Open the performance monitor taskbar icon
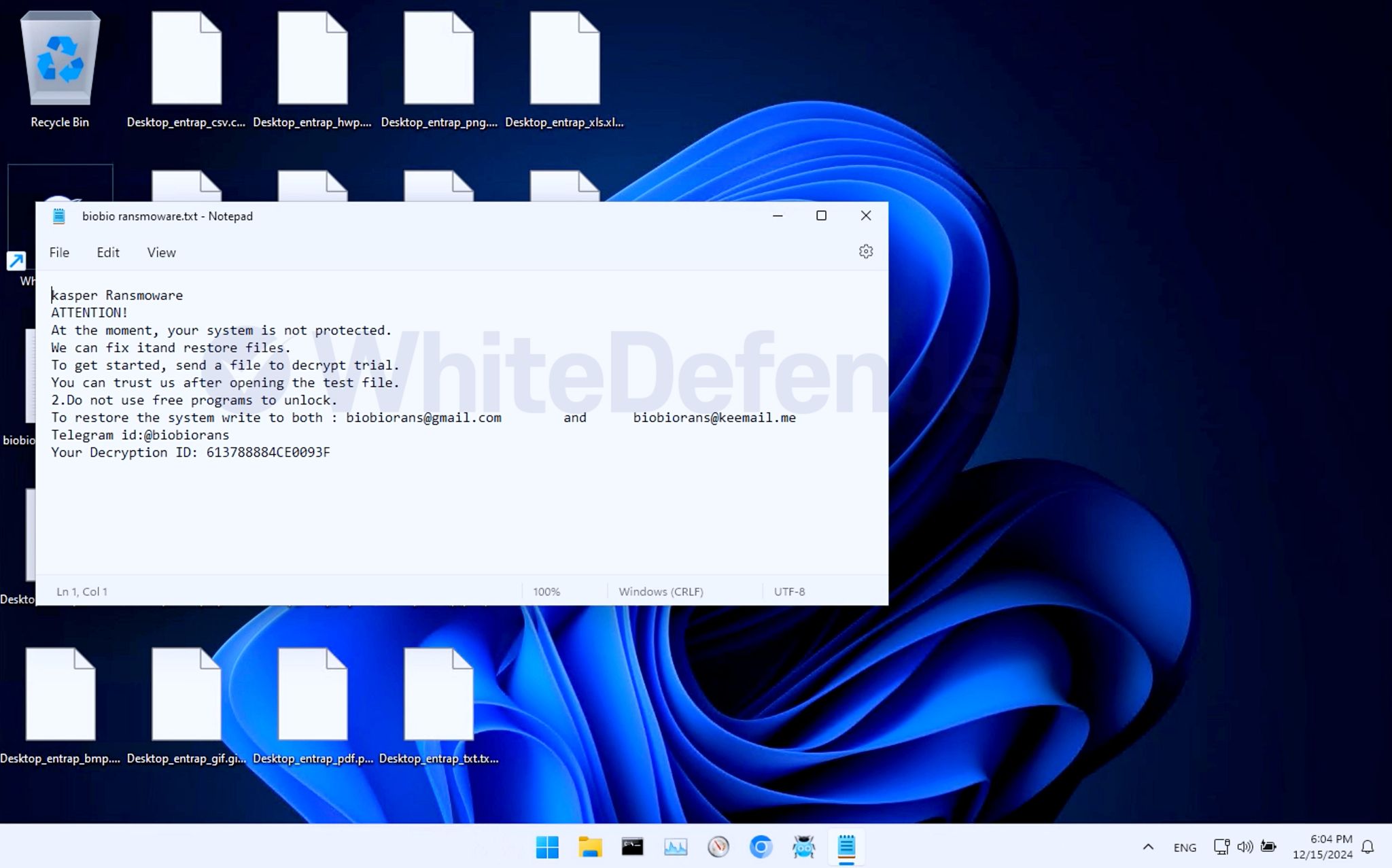This screenshot has width=1392, height=868. (x=675, y=846)
